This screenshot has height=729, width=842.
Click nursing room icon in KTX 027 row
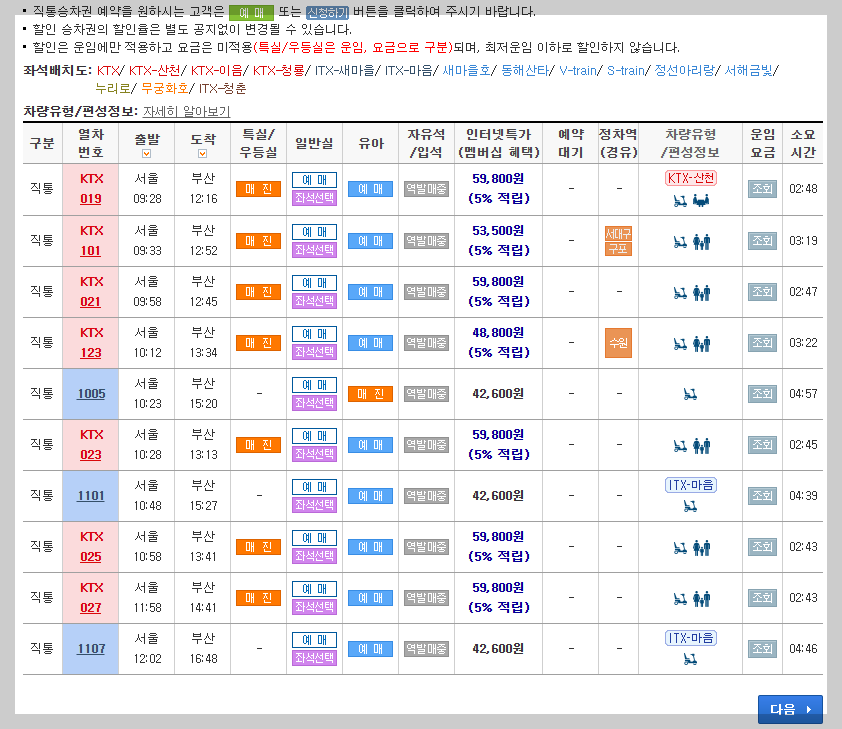point(701,599)
